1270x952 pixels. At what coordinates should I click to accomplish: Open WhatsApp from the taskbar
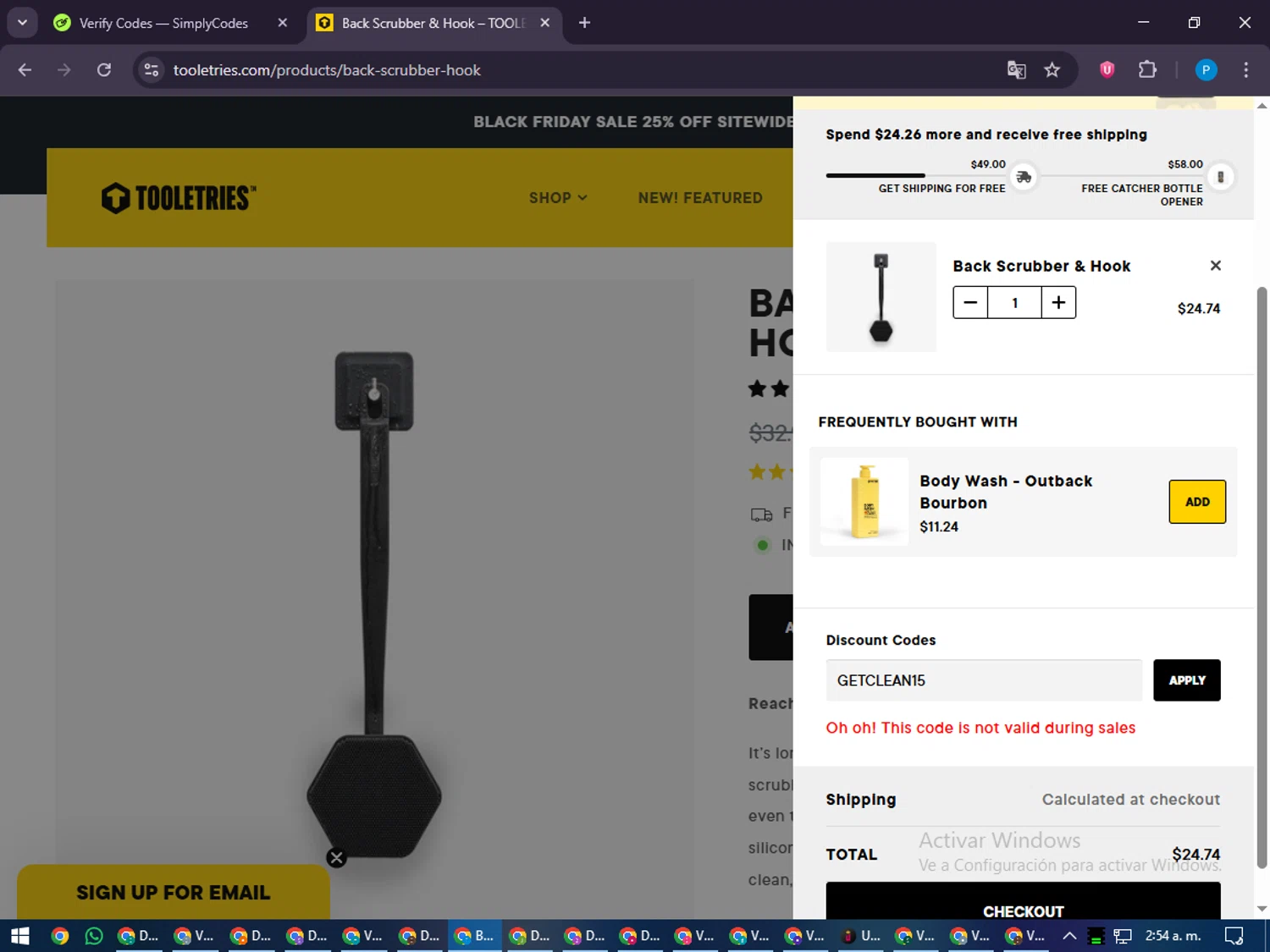[94, 936]
